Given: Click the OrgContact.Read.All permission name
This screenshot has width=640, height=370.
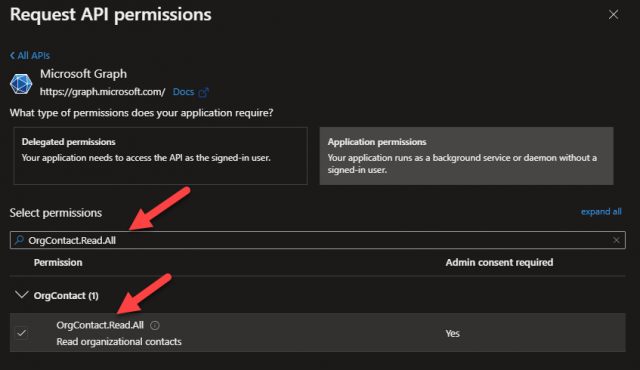Looking at the screenshot, I should click(100, 325).
